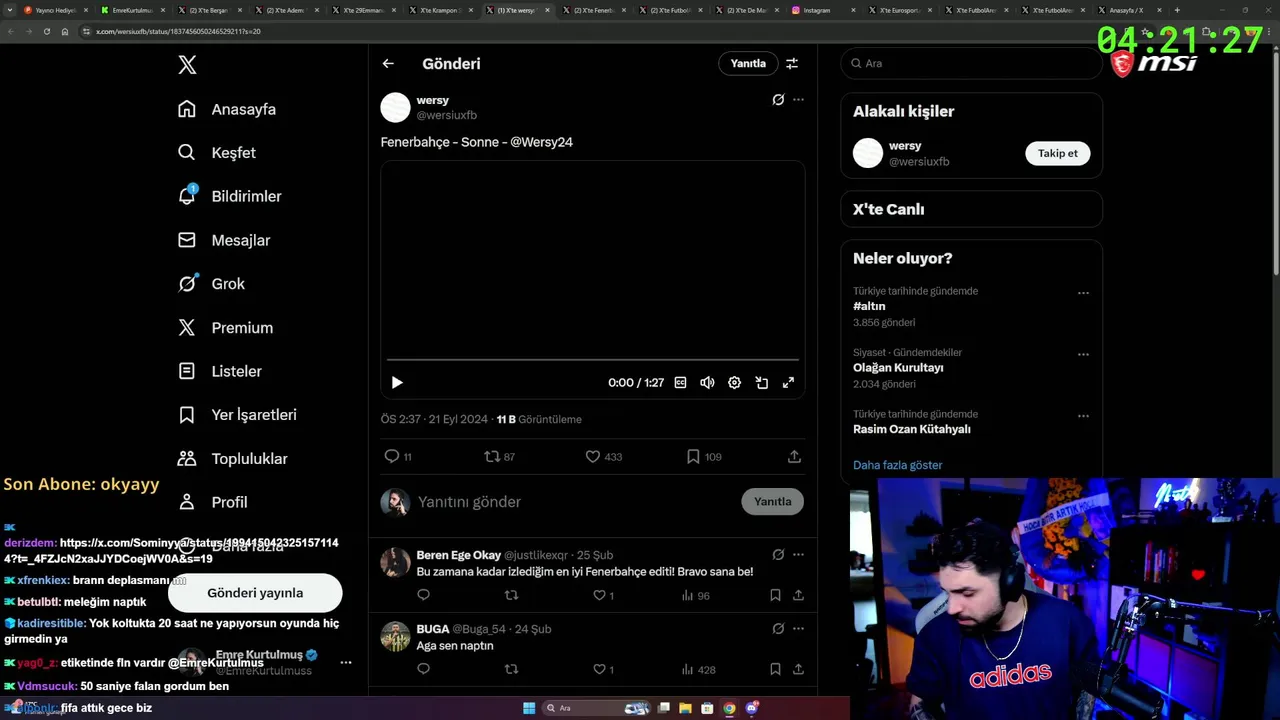This screenshot has height=720, width=1280.
Task: Open Beren Ege Okay's profile name
Action: (x=459, y=555)
